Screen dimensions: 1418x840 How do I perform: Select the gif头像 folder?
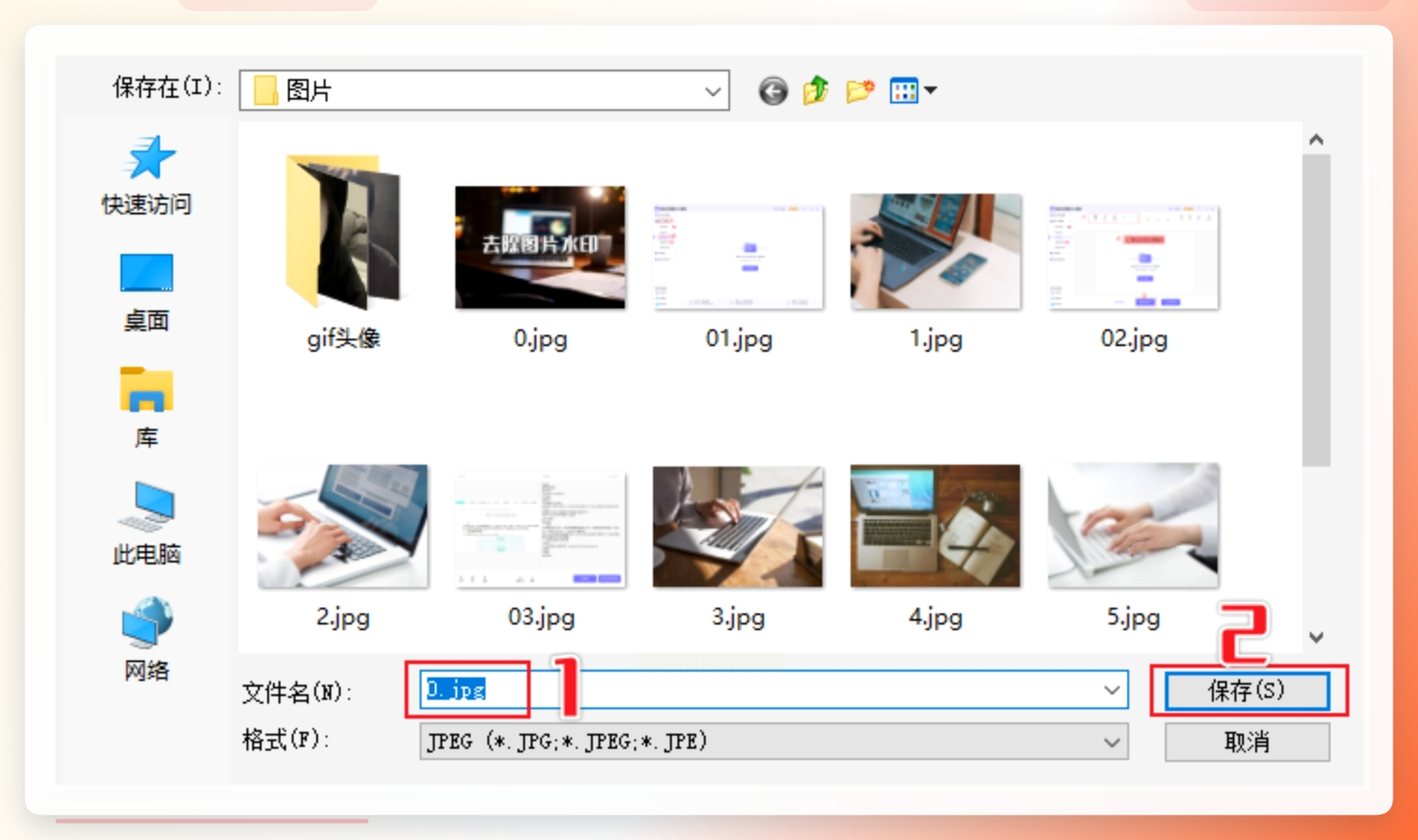[343, 232]
